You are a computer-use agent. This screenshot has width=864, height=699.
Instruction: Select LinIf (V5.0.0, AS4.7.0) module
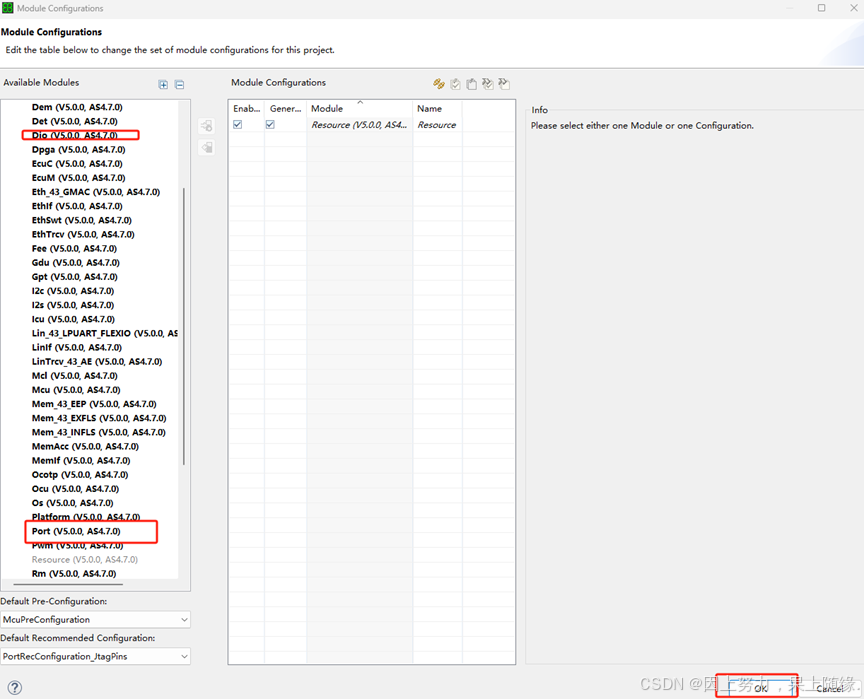pos(77,348)
